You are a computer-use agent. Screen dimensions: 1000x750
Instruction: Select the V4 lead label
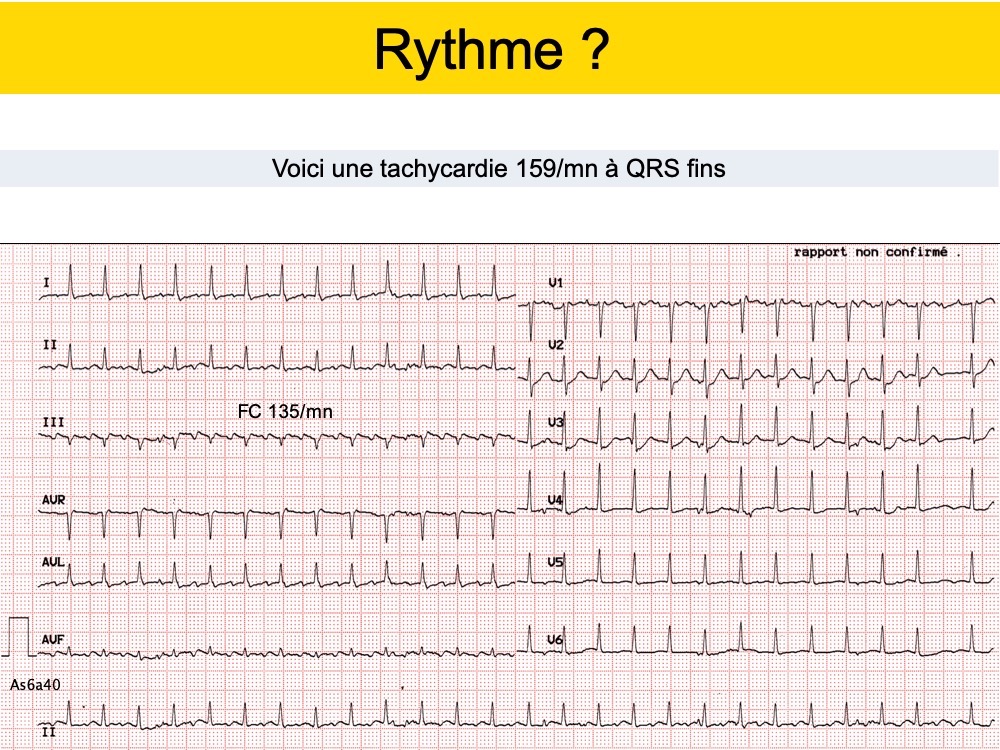tap(556, 499)
